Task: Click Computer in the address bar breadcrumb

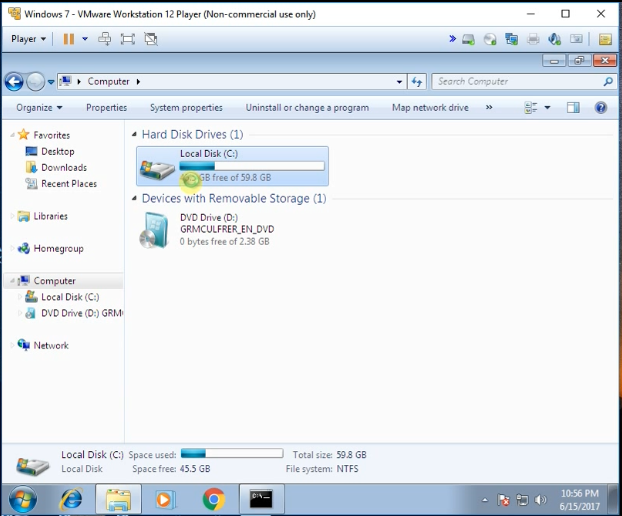Action: (x=108, y=81)
